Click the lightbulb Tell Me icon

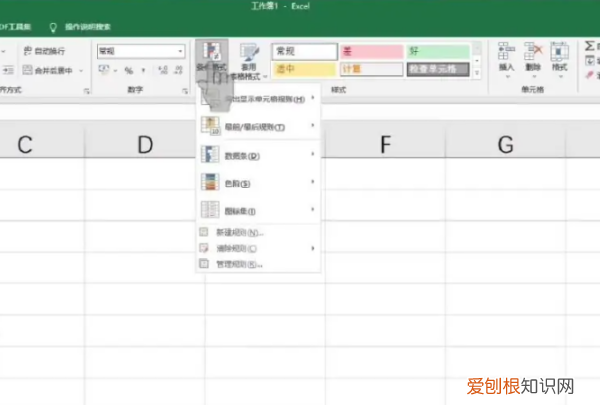pos(53,27)
